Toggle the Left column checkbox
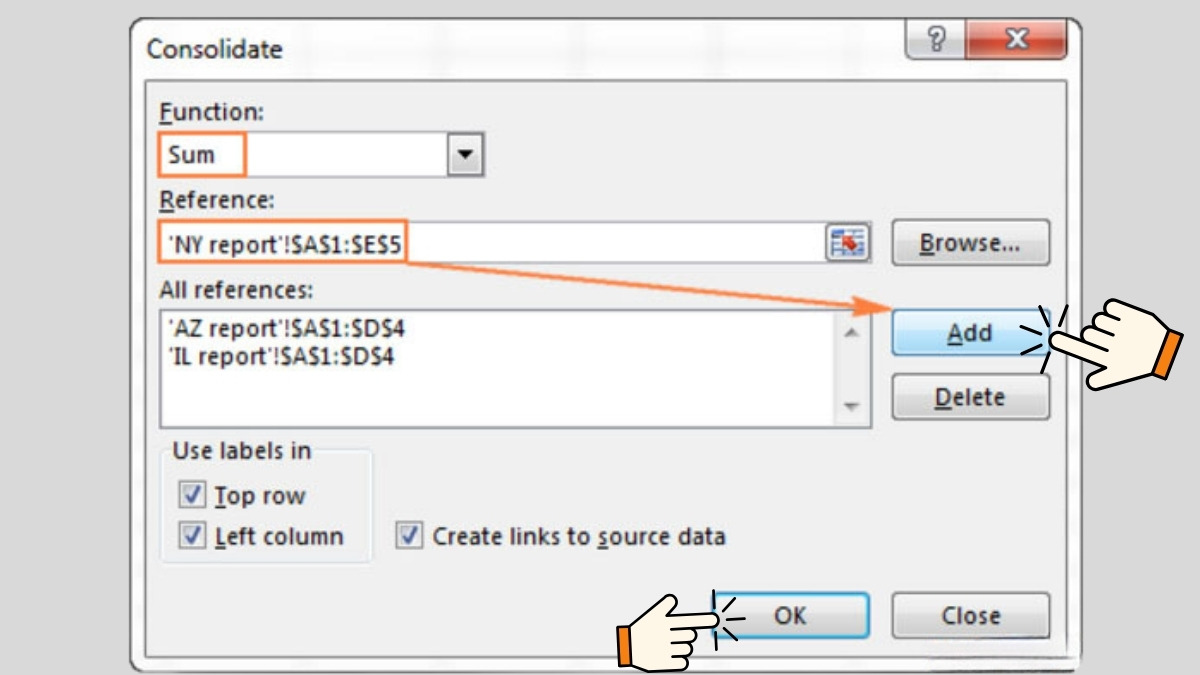Image resolution: width=1200 pixels, height=675 pixels. (191, 536)
